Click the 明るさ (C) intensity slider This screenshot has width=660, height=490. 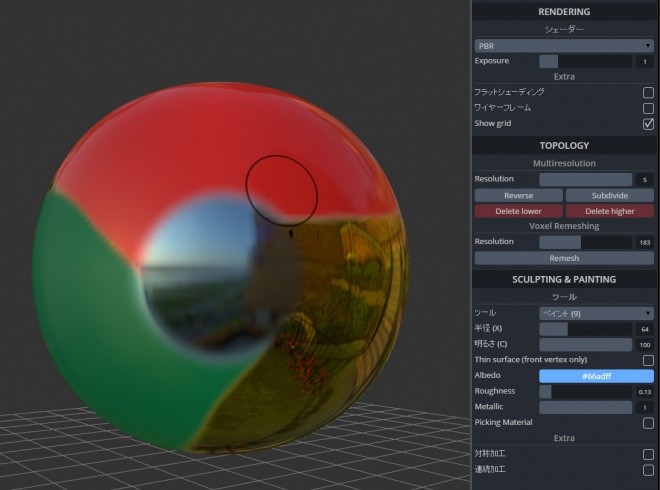pos(585,344)
